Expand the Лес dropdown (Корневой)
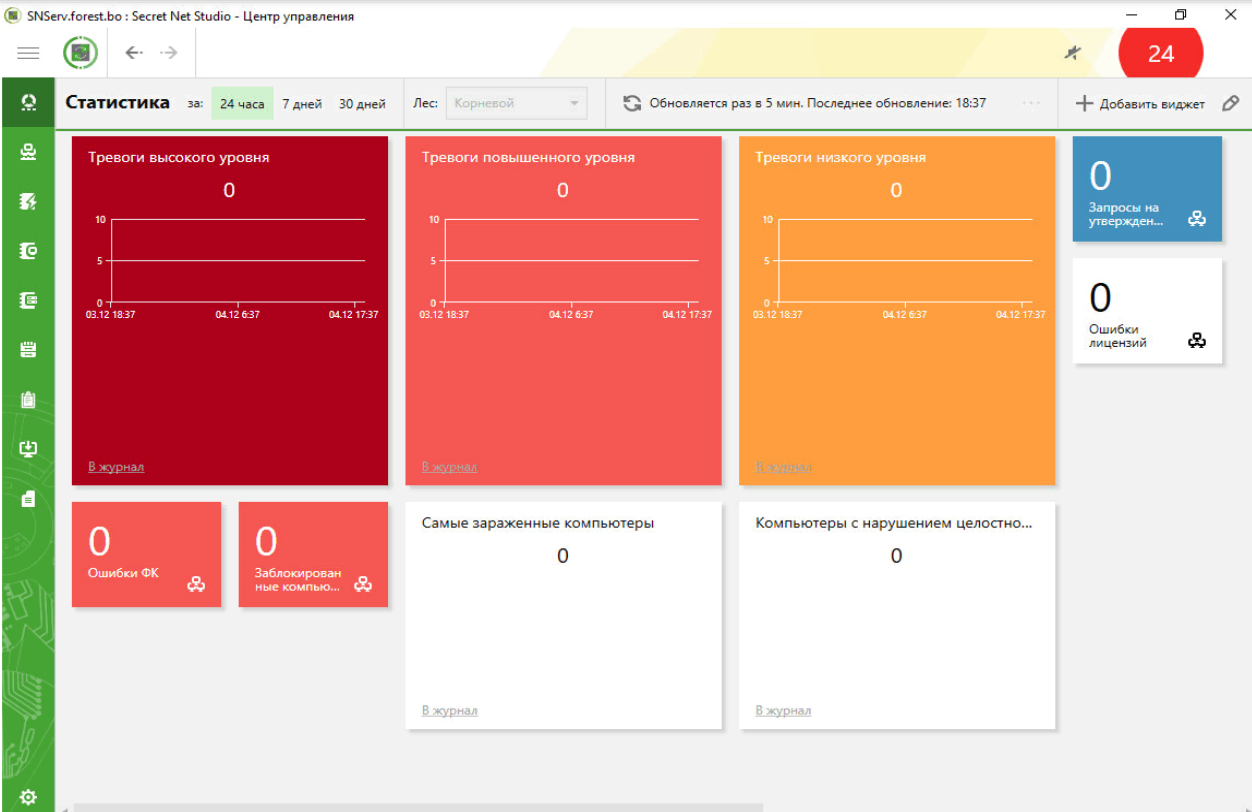1252x812 pixels. point(516,103)
